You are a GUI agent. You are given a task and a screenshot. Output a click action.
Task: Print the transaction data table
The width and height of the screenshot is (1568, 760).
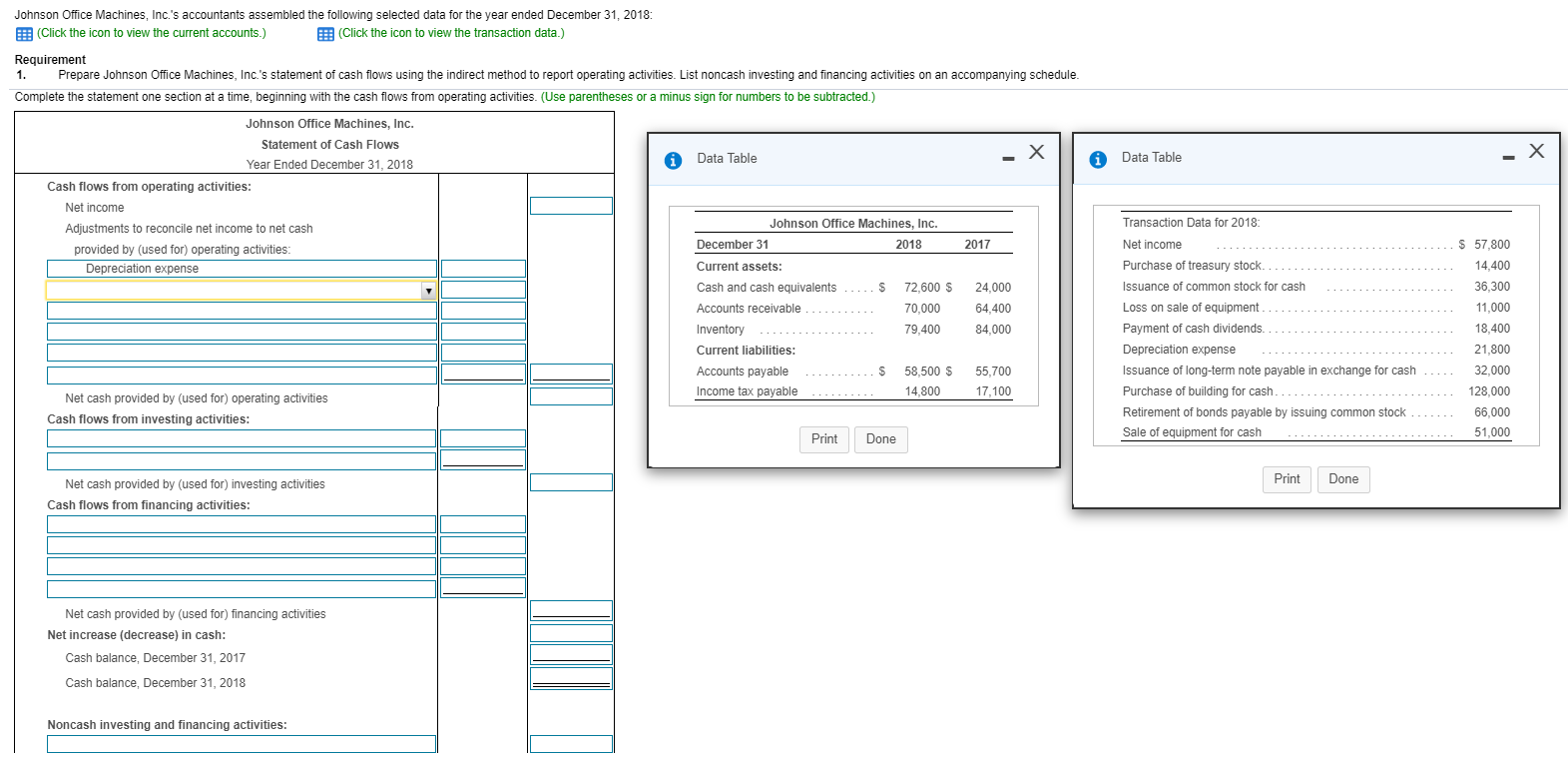[1288, 479]
